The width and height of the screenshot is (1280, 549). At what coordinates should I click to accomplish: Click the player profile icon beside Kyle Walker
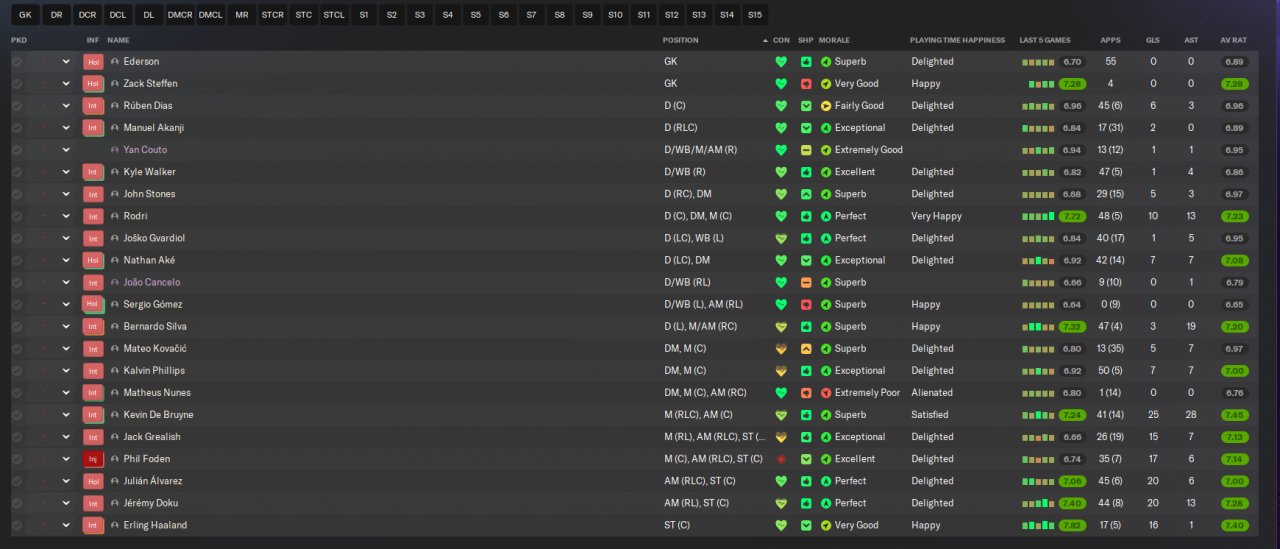pos(115,172)
